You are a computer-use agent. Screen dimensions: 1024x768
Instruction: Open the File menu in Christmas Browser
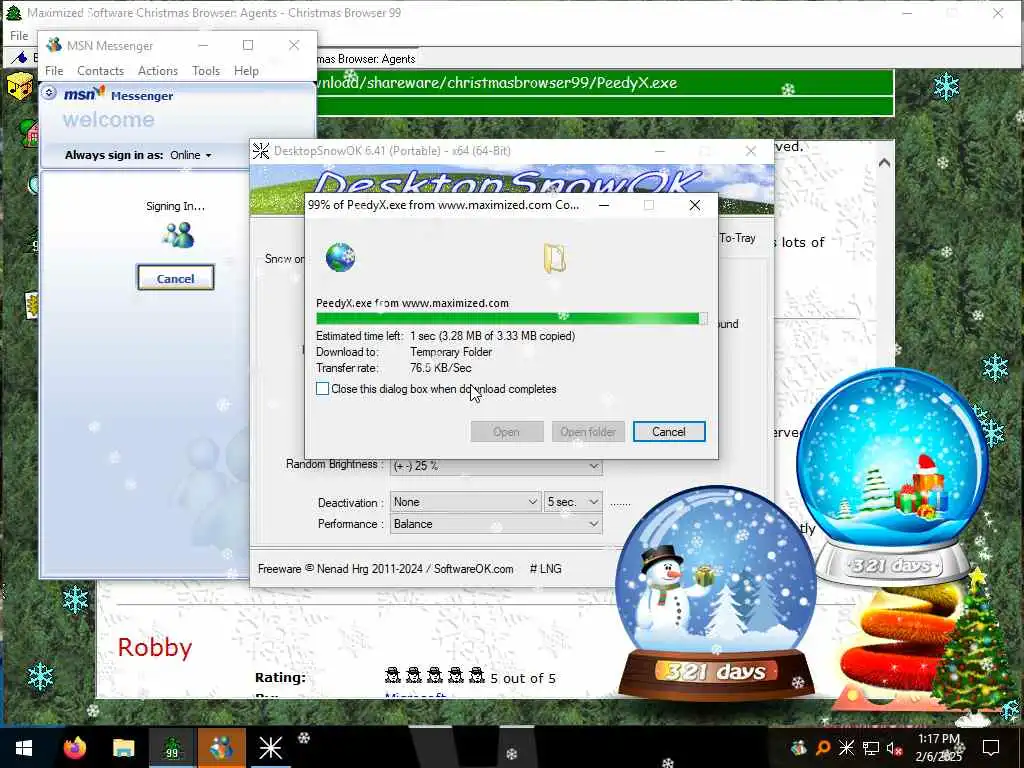(19, 35)
